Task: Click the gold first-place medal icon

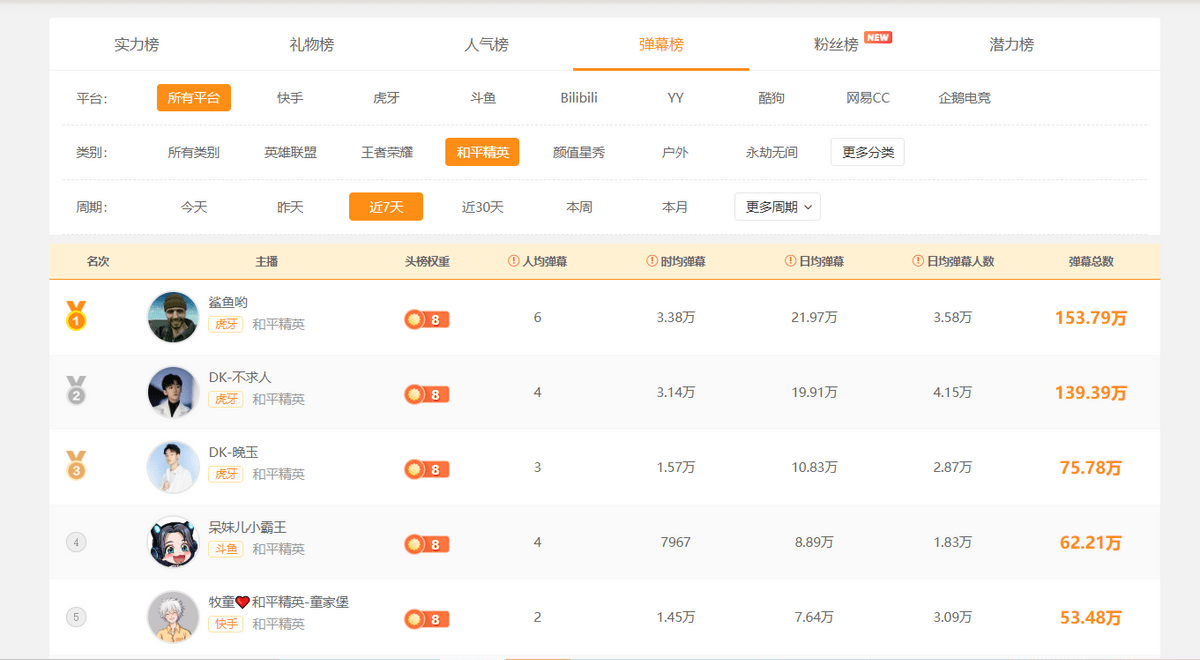Action: pyautogui.click(x=76, y=316)
